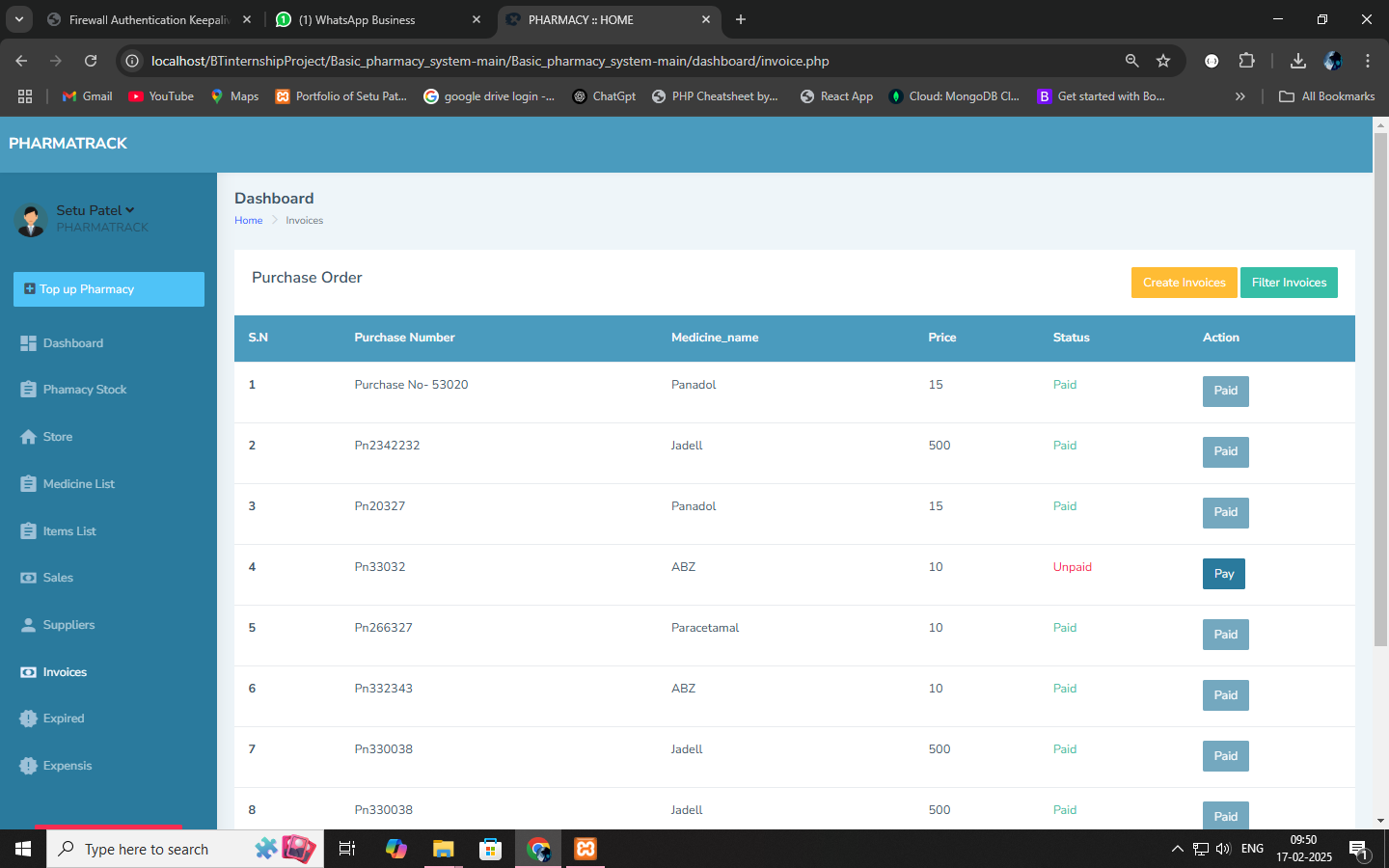Click Top up Pharmacy button

[x=109, y=289]
